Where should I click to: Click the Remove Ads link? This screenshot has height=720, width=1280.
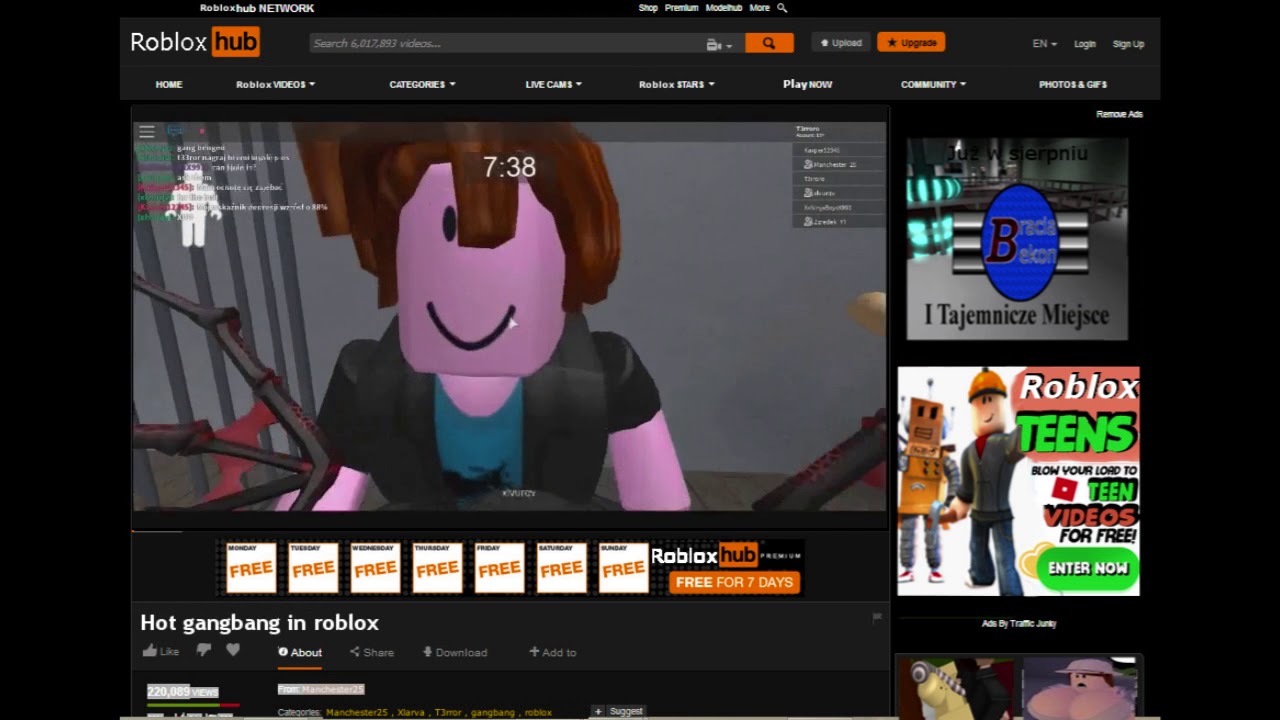[1119, 114]
